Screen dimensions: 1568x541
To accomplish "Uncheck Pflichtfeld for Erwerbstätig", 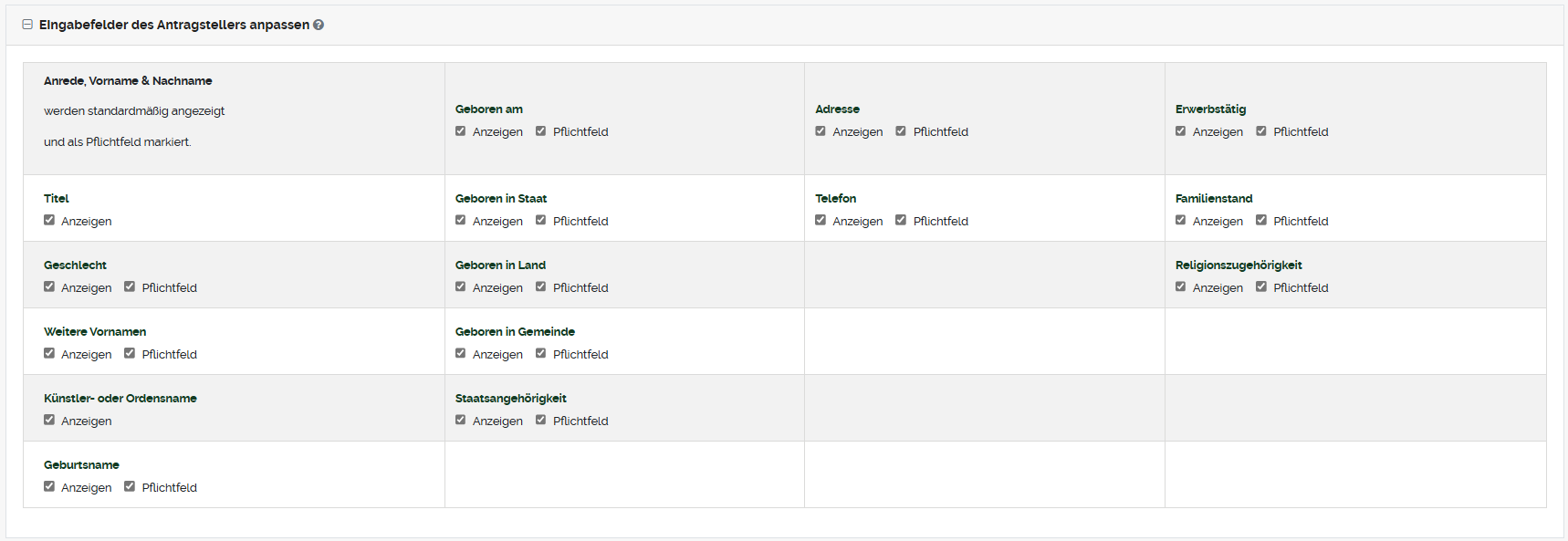I will (1261, 130).
